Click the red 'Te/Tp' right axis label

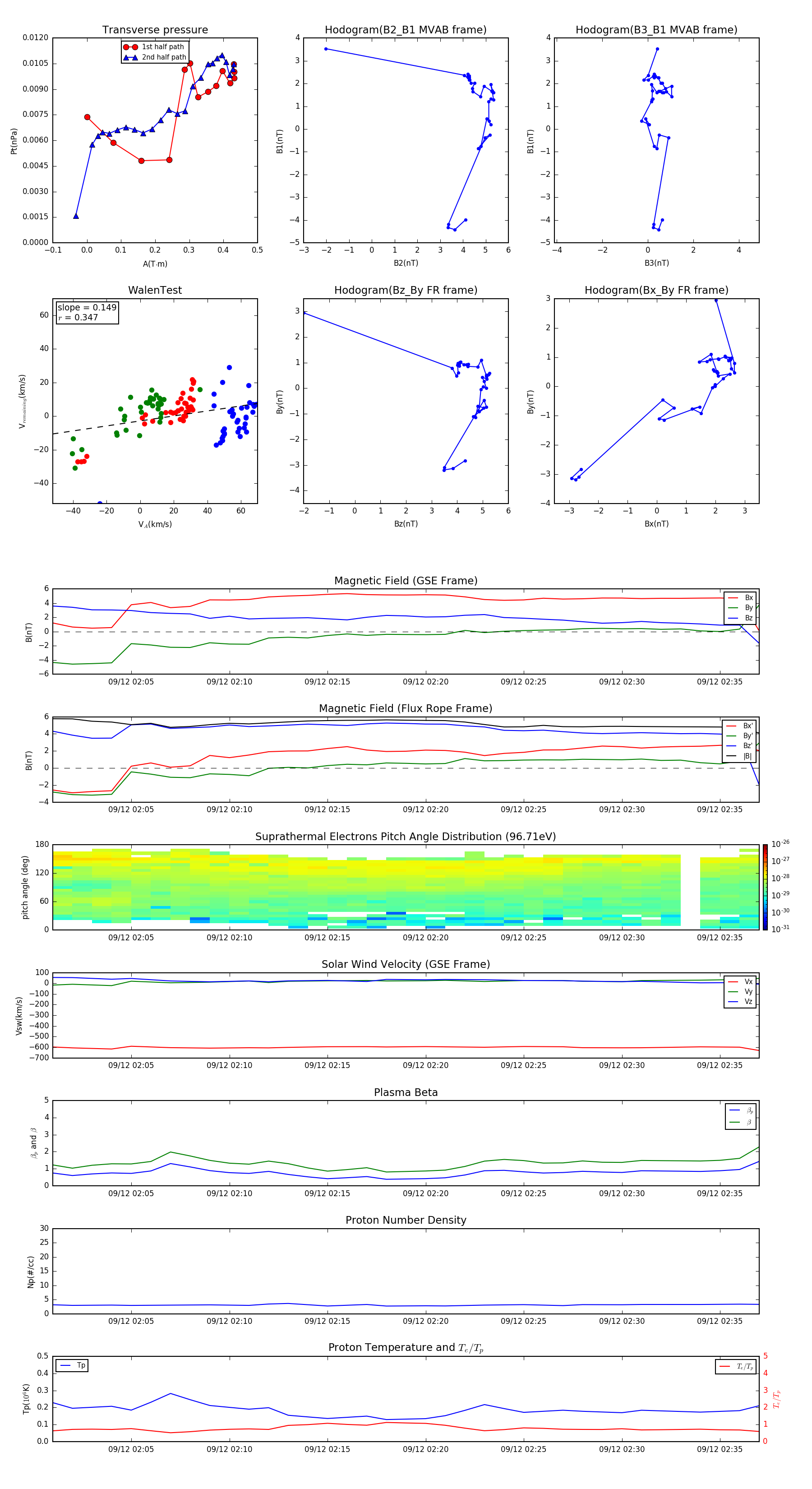tap(777, 1399)
